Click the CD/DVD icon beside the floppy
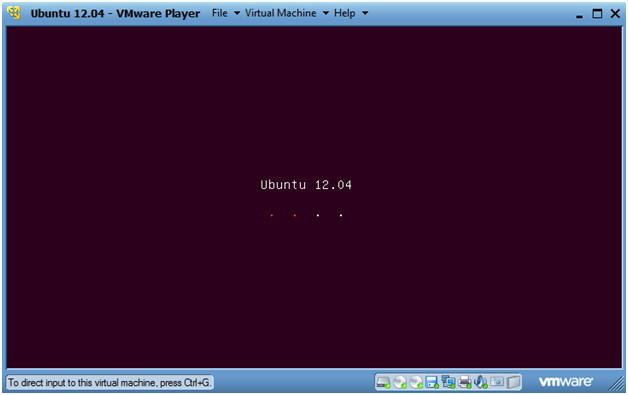628x395 pixels. pyautogui.click(x=416, y=383)
